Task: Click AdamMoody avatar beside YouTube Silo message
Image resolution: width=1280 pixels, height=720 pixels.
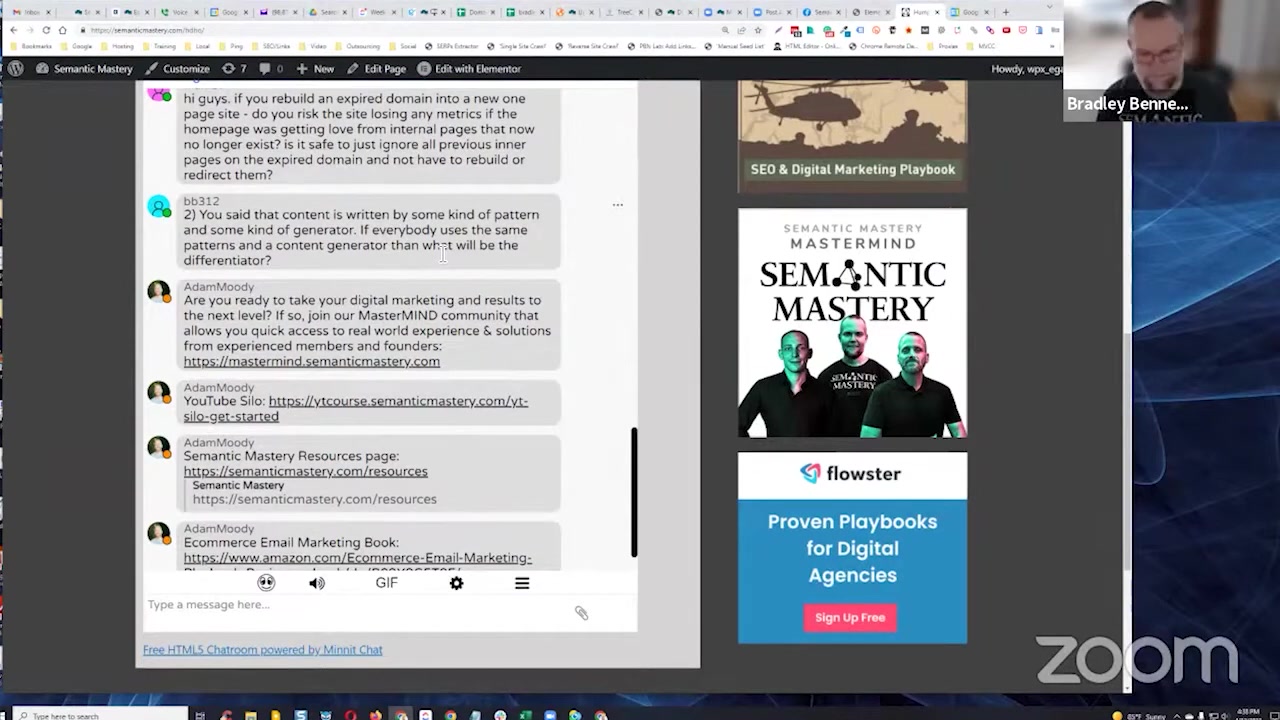Action: [x=159, y=393]
